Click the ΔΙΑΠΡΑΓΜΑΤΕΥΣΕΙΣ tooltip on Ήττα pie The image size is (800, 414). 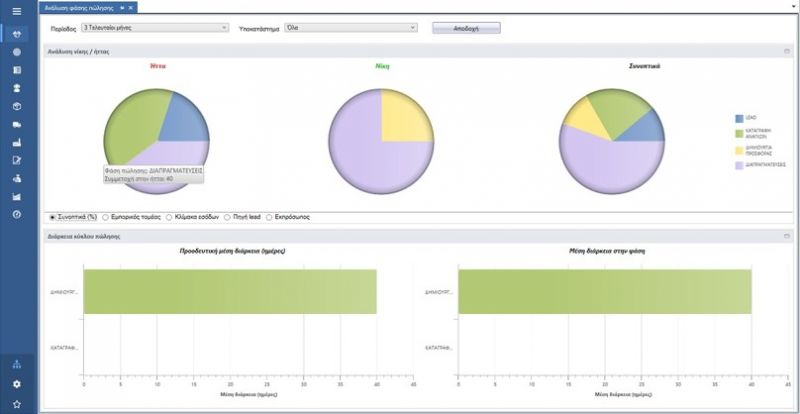[154, 175]
